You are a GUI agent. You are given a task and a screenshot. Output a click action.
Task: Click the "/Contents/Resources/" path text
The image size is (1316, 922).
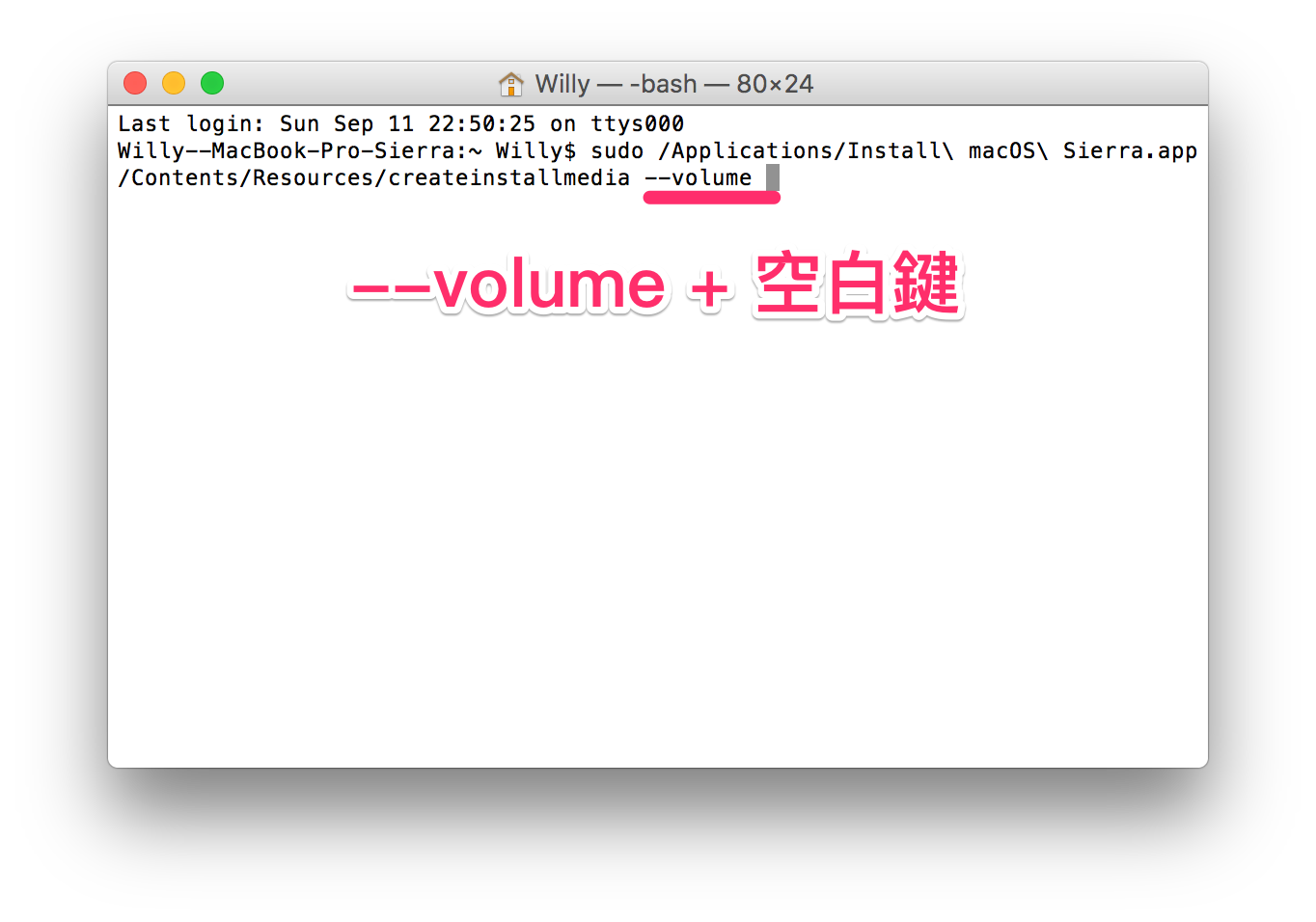click(253, 177)
